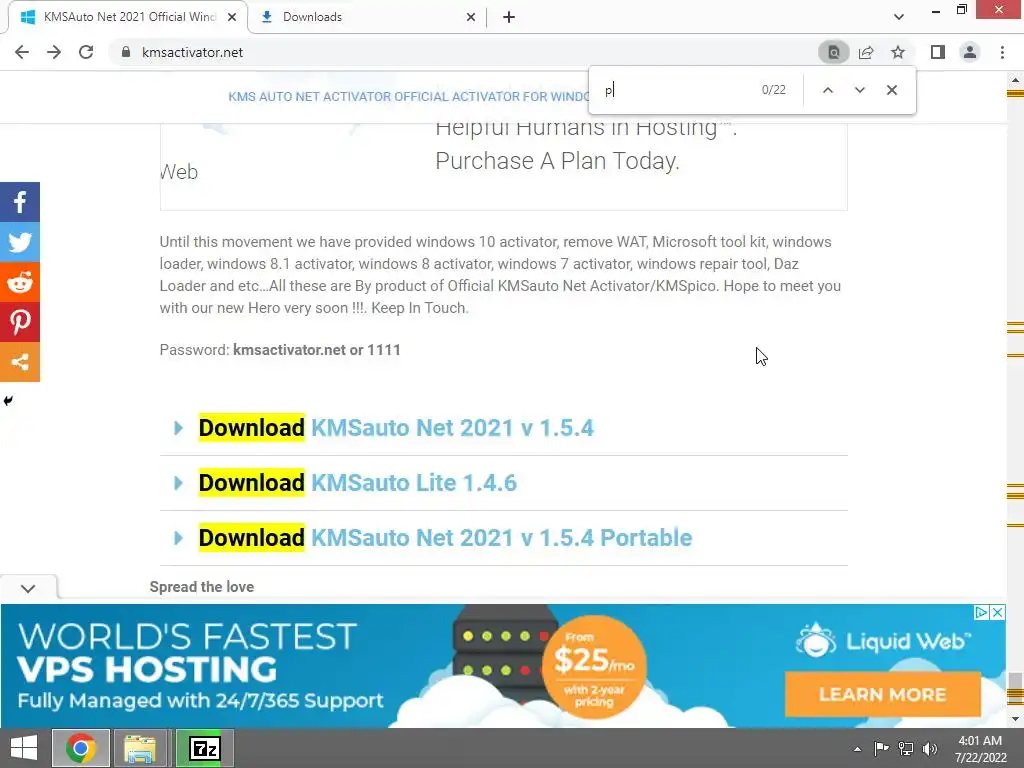Screen dimensions: 1024x768
Task: Share page on Reddit
Action: click(x=20, y=281)
